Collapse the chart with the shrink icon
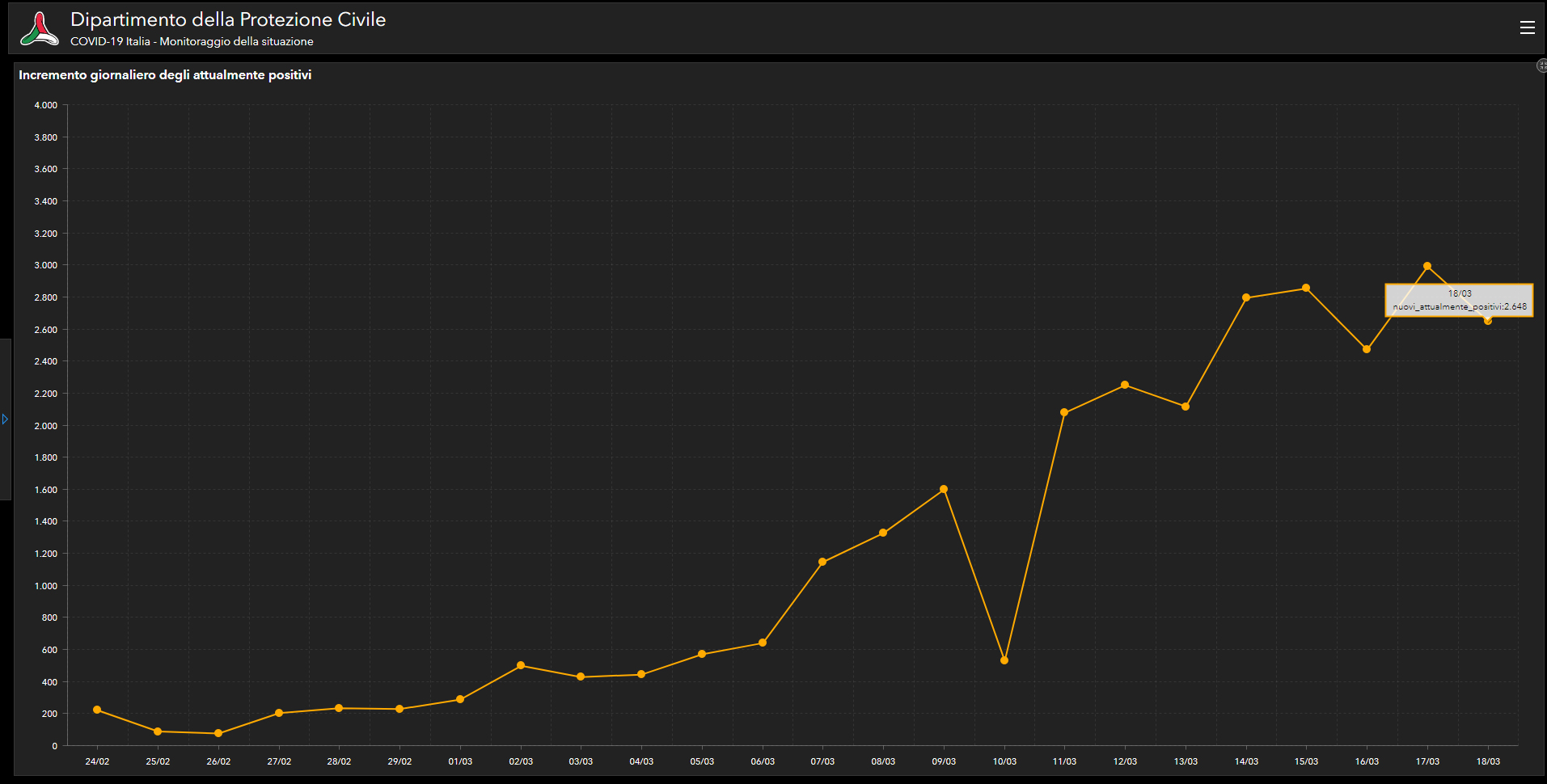Viewport: 1547px width, 784px height. 1541,65
